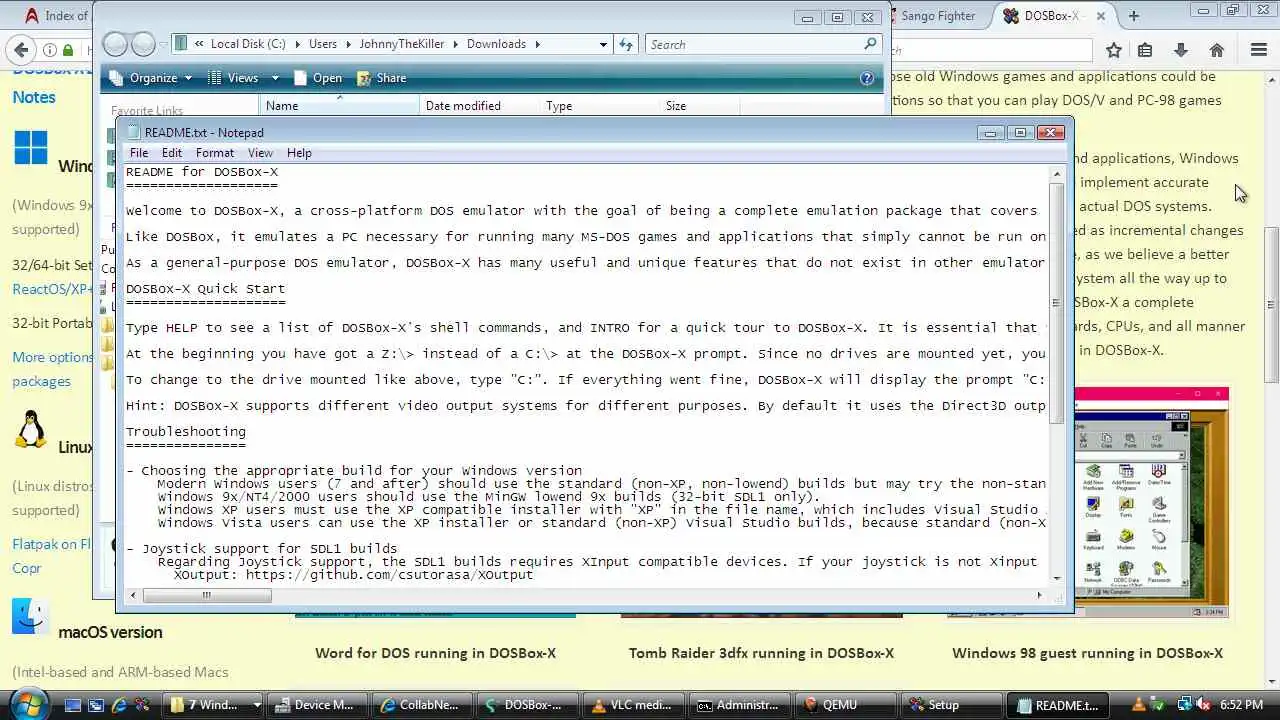
Task: Click the Notepad title bar icon
Action: coord(133,132)
